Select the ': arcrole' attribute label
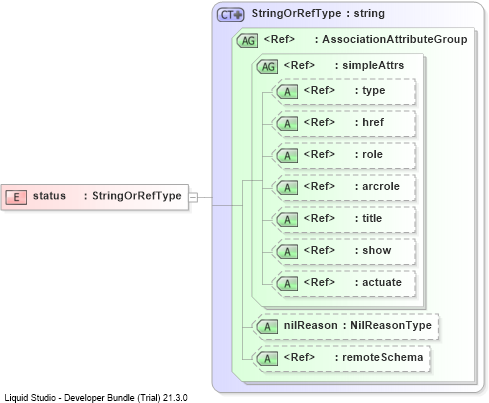 [x=377, y=186]
